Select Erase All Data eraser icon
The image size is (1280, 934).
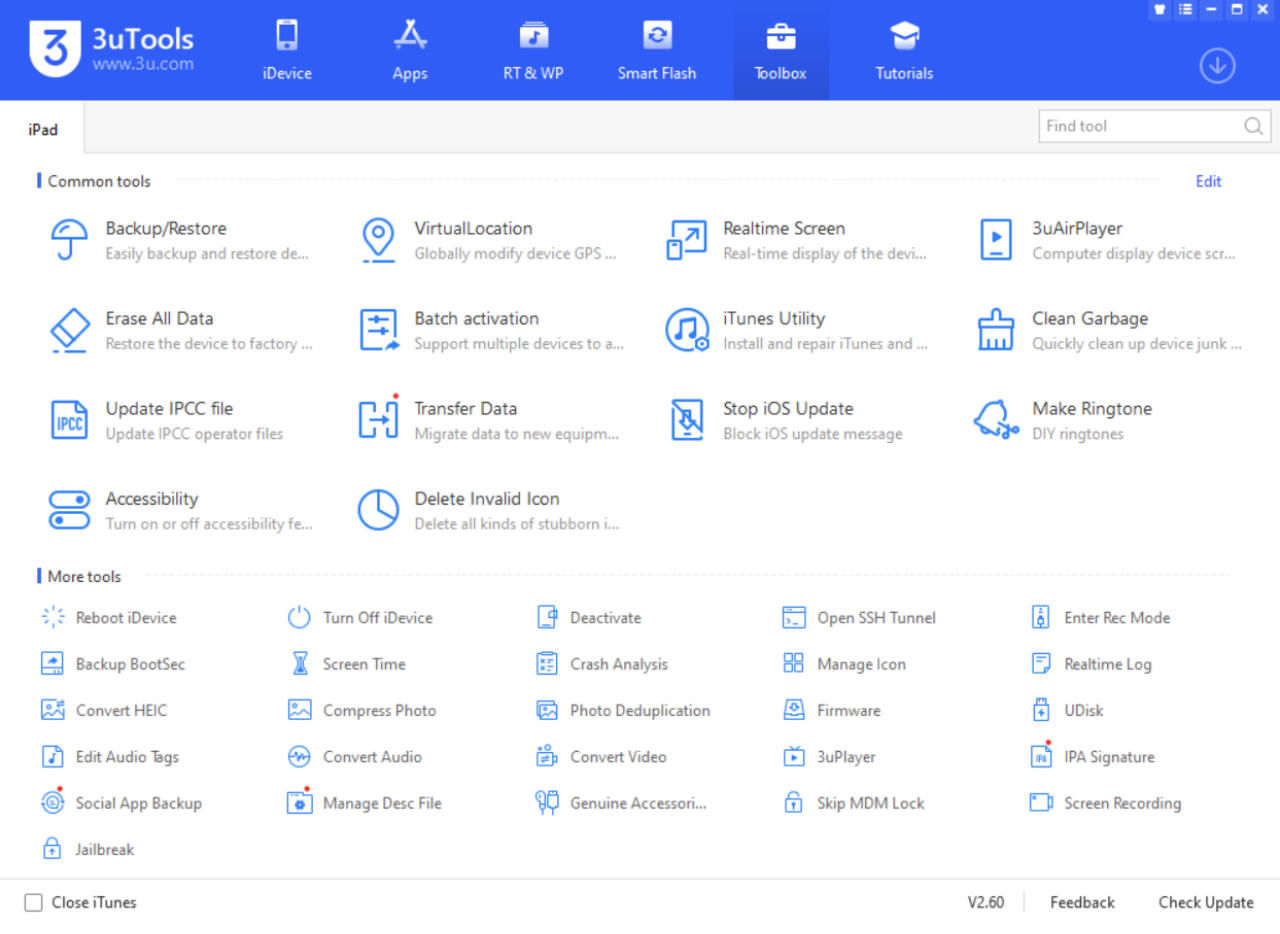pos(70,330)
